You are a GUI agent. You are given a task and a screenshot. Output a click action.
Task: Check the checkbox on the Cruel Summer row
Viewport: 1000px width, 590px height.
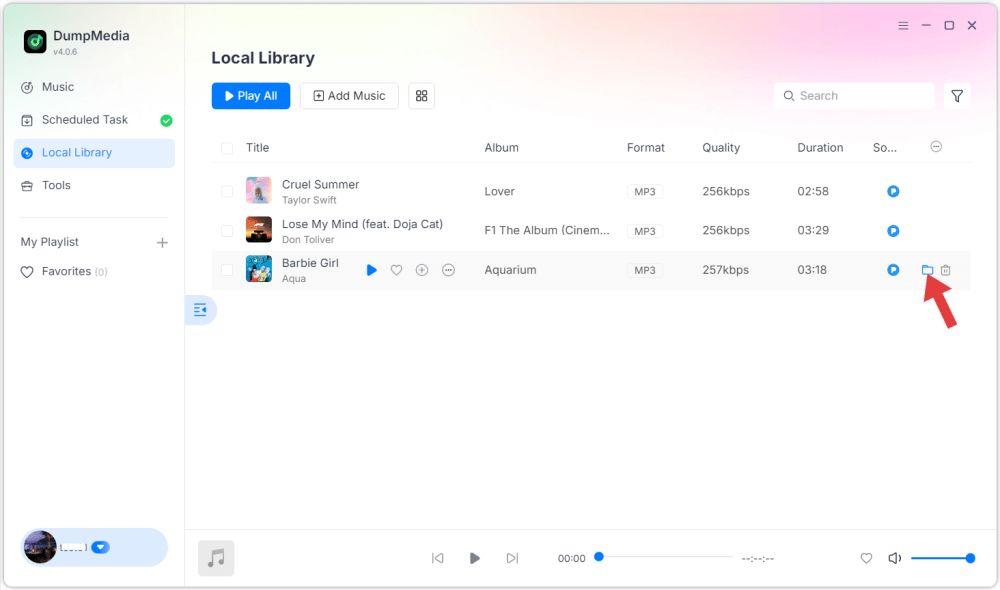pos(227,190)
